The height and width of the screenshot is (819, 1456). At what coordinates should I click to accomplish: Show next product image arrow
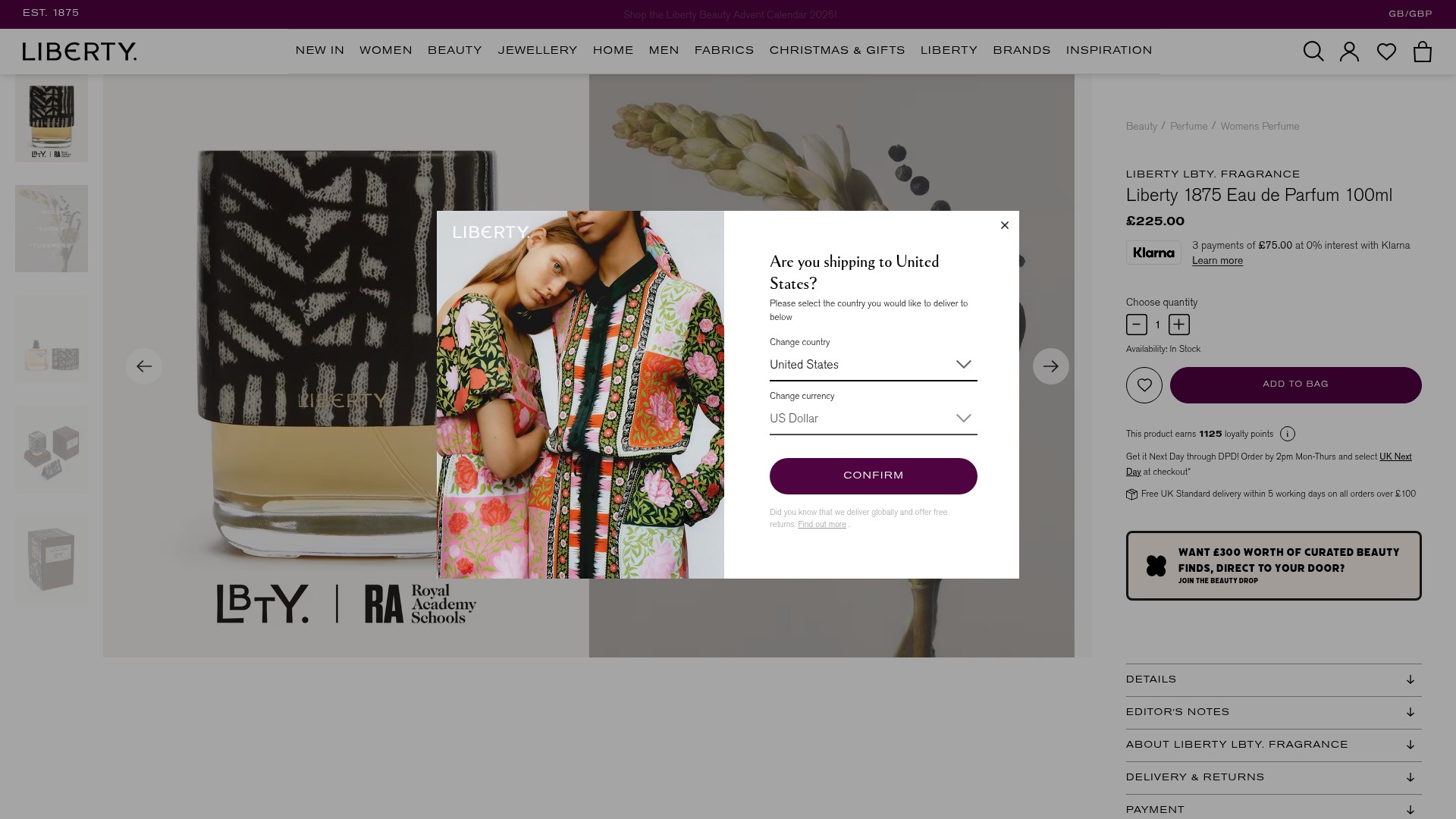[x=1050, y=366]
